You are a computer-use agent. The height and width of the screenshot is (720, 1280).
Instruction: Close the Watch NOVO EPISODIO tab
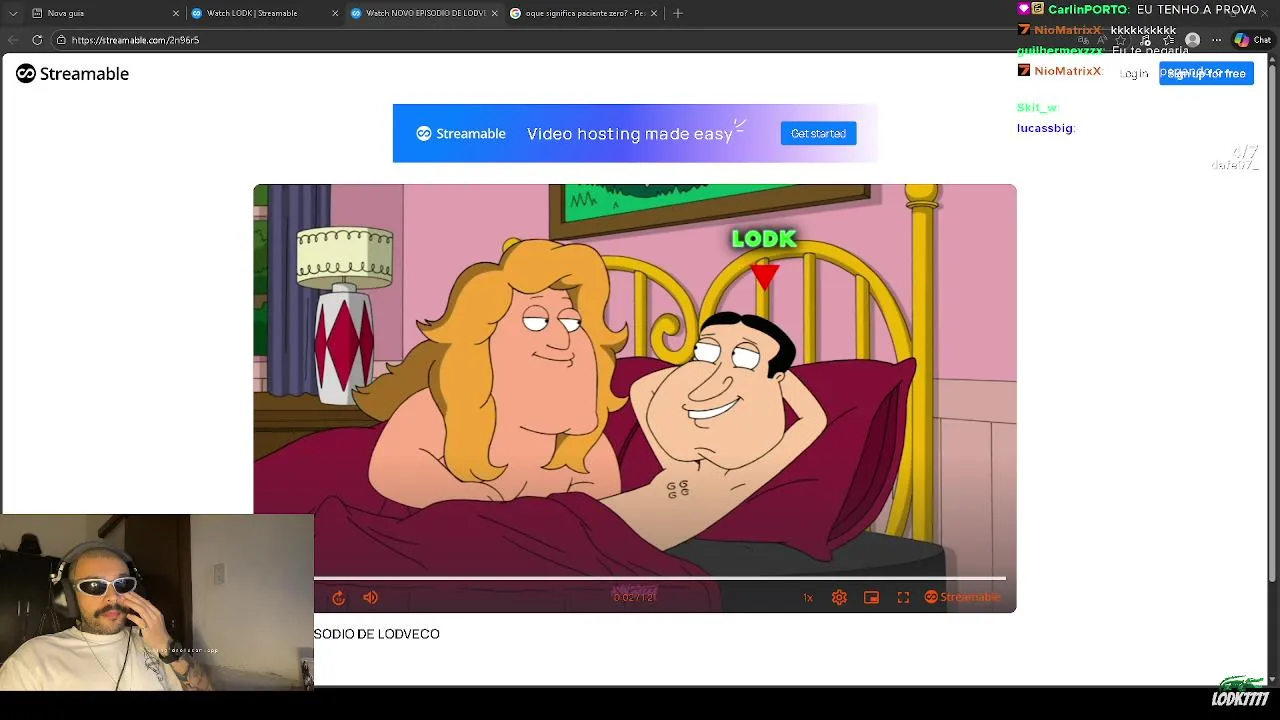pos(494,13)
